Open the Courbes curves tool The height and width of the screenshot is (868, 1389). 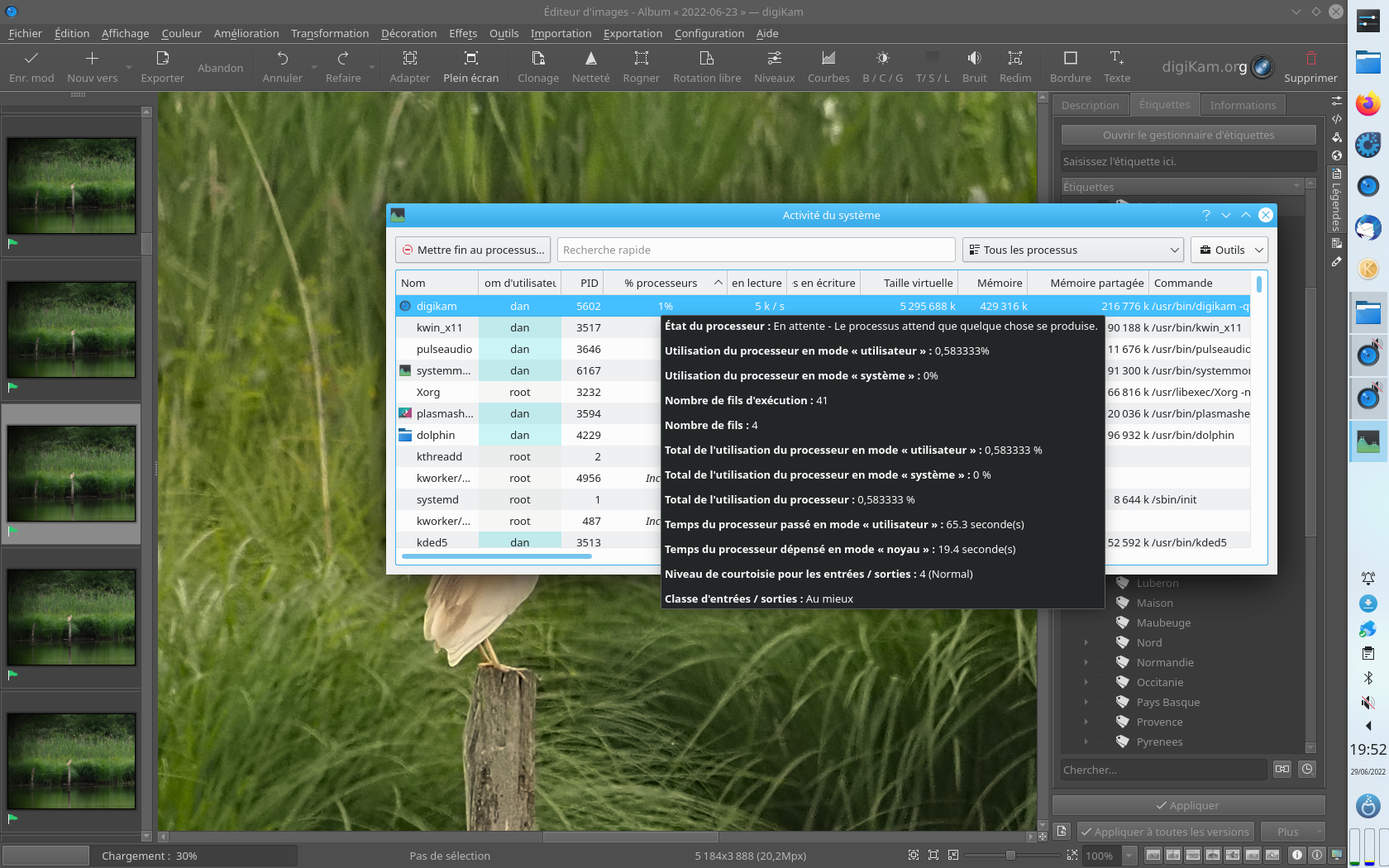click(x=828, y=67)
